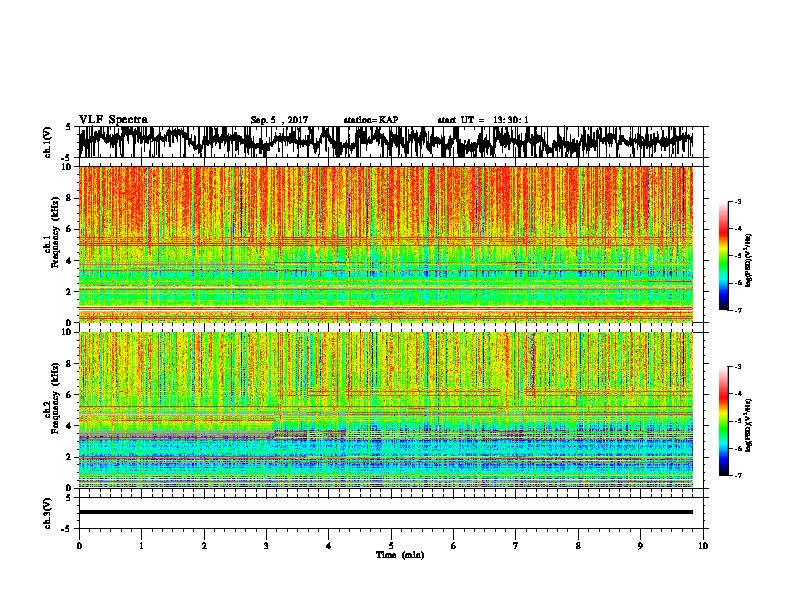The image size is (792, 612).
Task: Click the ch.1 spectrogram color scale bar
Action: coord(723,256)
